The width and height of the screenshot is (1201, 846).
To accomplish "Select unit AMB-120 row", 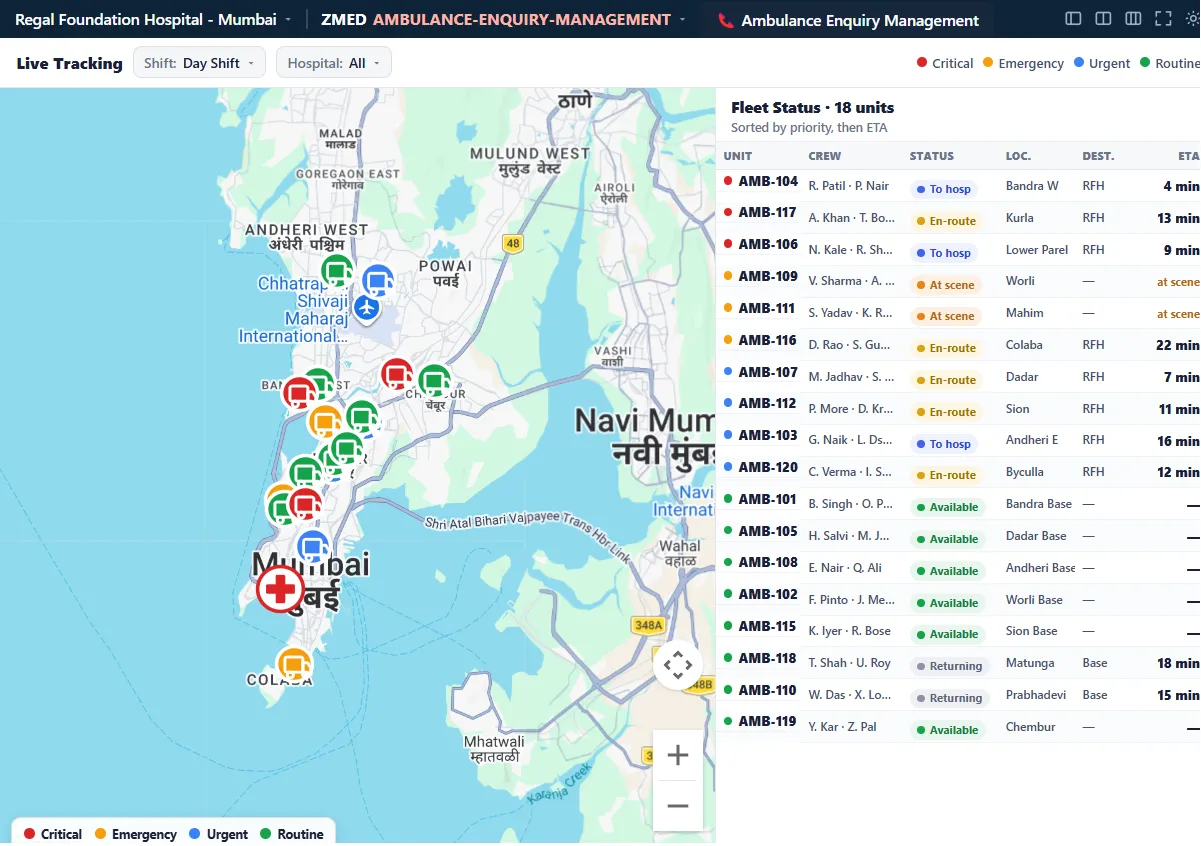I will coord(958,472).
